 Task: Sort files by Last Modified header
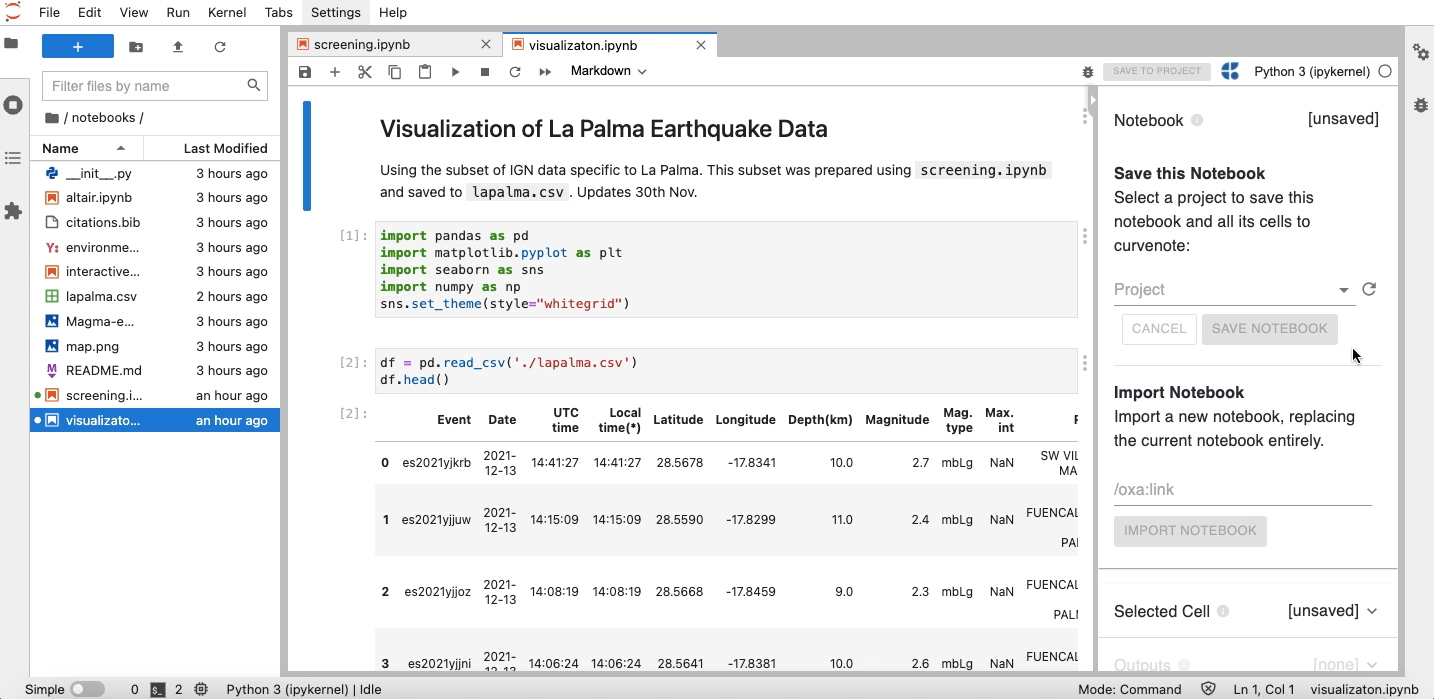(212, 148)
